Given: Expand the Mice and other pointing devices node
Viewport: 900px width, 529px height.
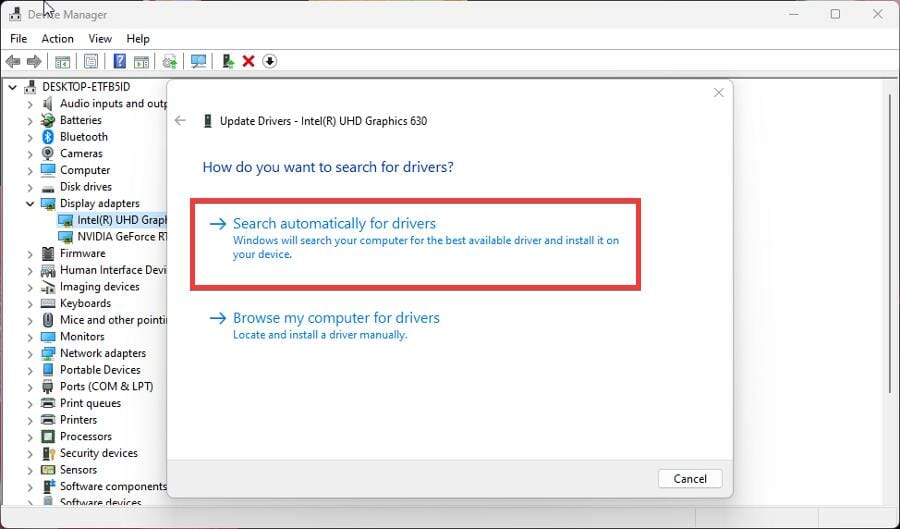Looking at the screenshot, I should 30,321.
